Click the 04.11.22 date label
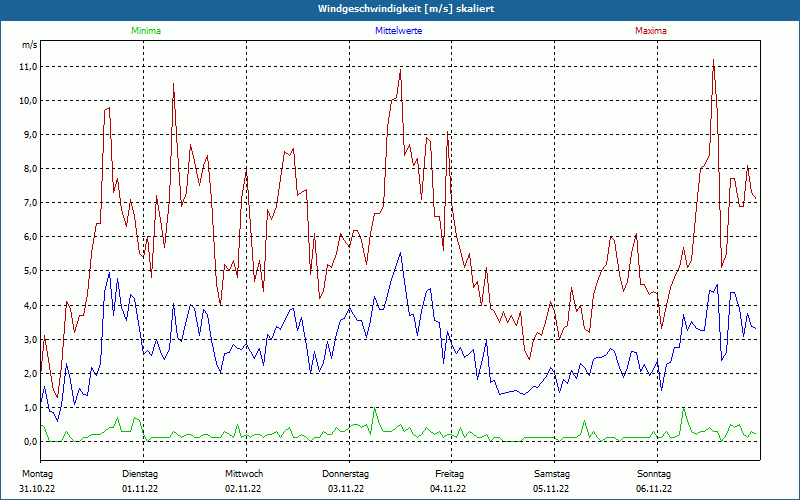 point(448,489)
